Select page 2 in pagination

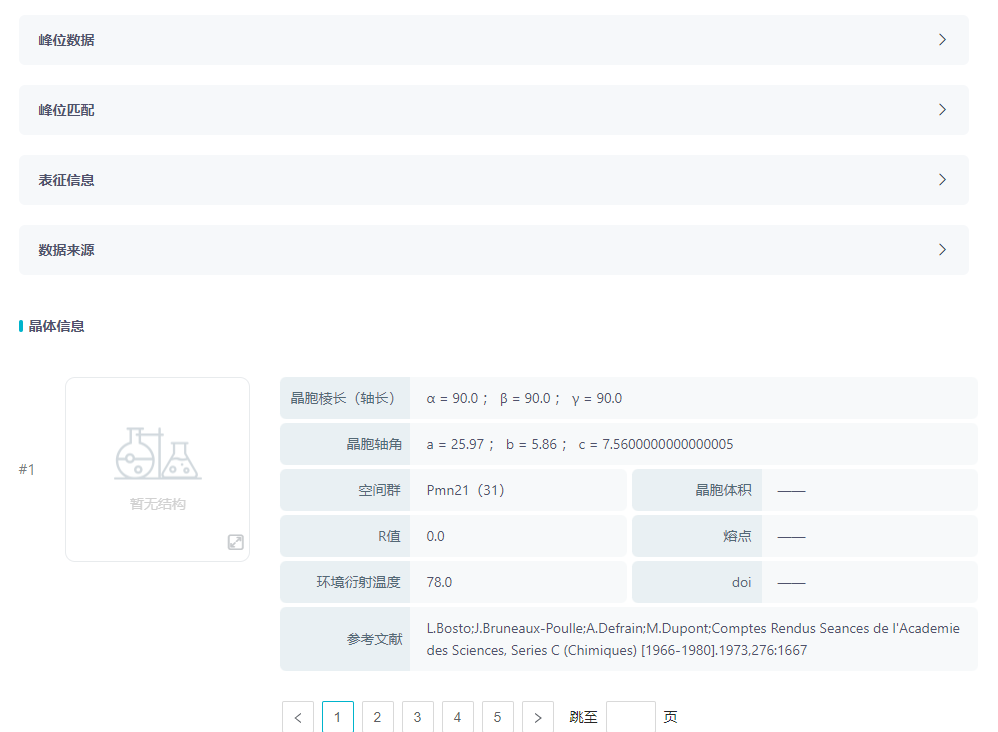[378, 717]
